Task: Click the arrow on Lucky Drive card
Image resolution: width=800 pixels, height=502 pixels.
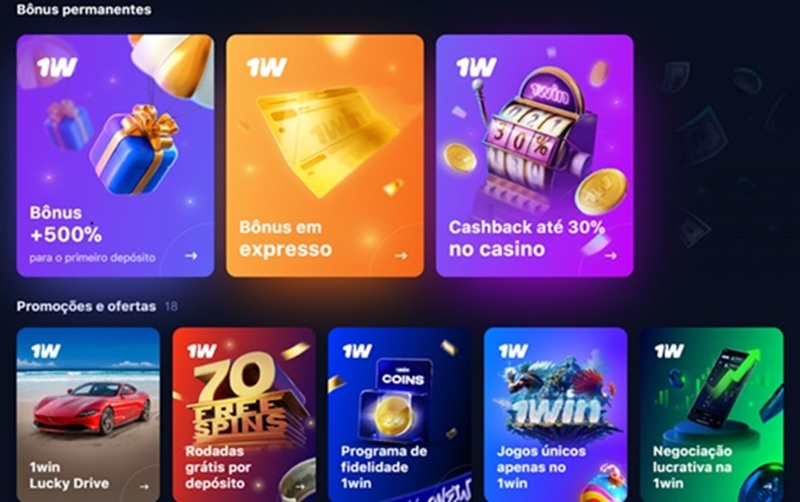Action: tap(144, 487)
